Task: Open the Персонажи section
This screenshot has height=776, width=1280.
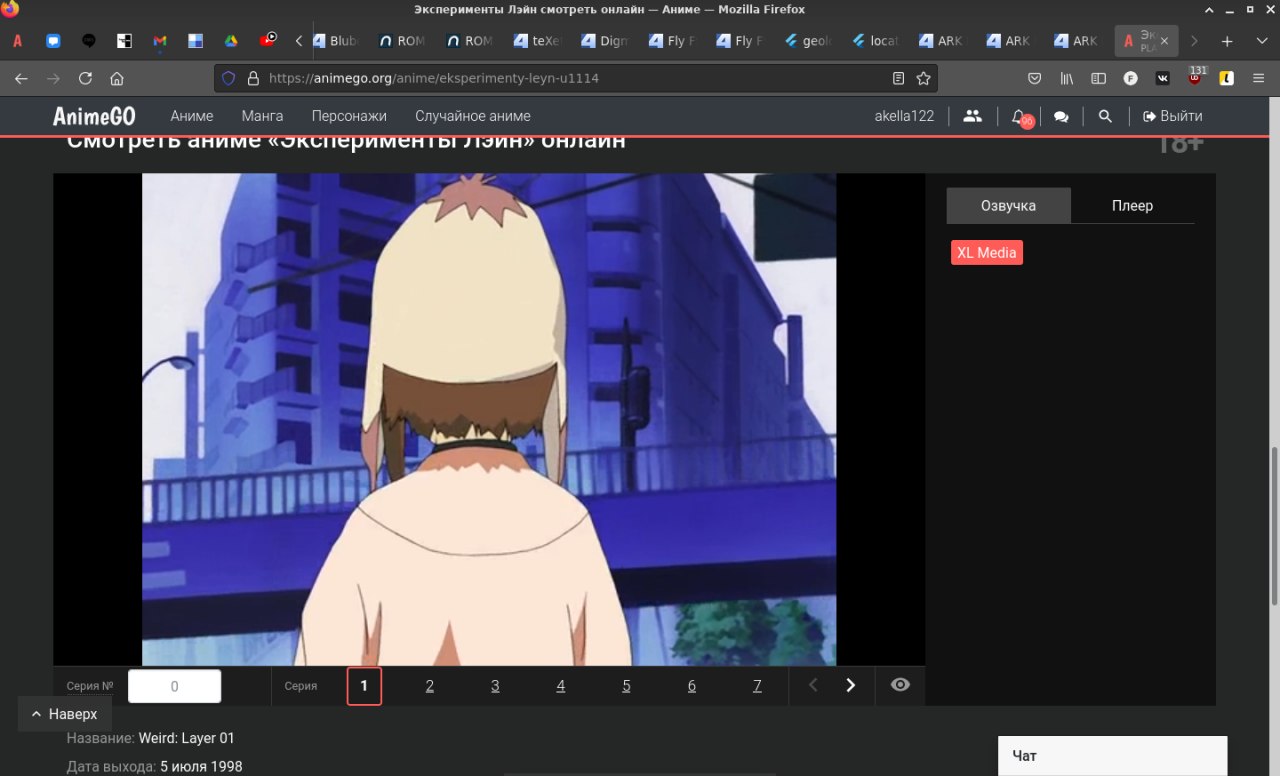Action: 349,116
